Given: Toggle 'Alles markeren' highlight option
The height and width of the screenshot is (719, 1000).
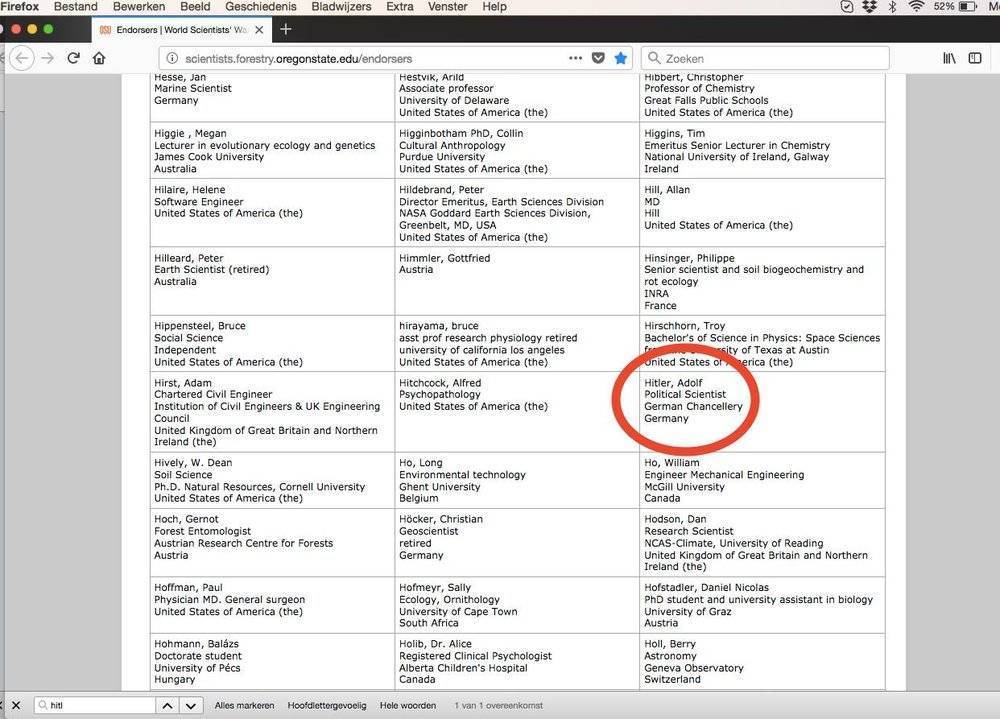Looking at the screenshot, I should pos(244,705).
